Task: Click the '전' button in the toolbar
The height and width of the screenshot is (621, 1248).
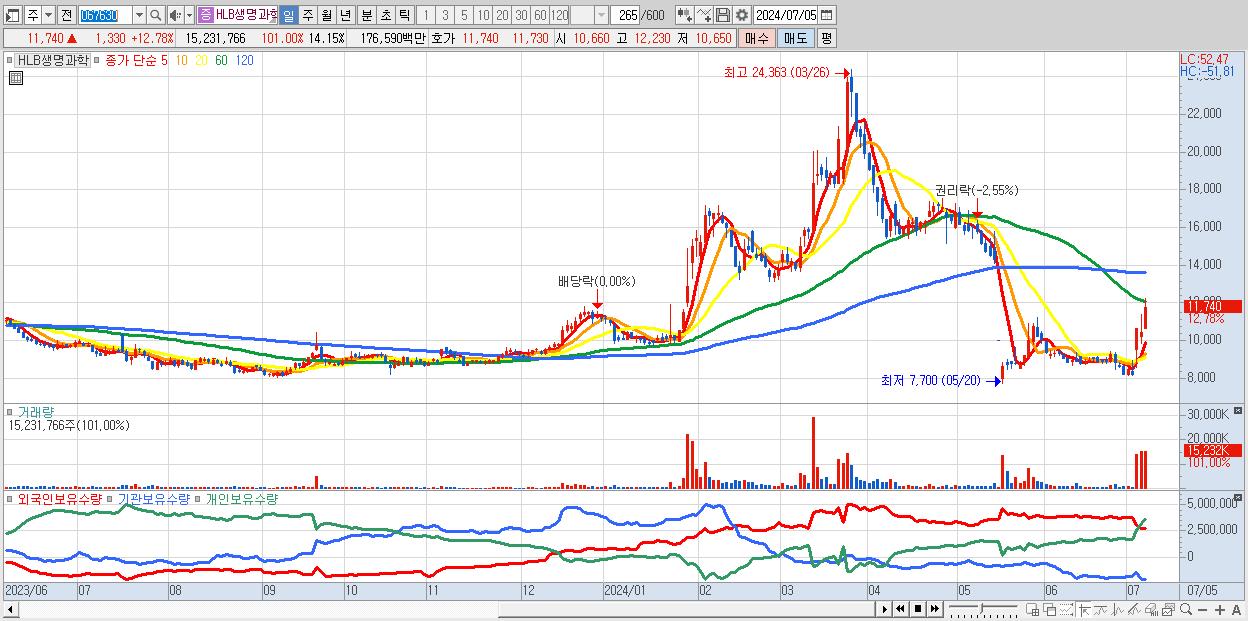Action: pyautogui.click(x=66, y=15)
